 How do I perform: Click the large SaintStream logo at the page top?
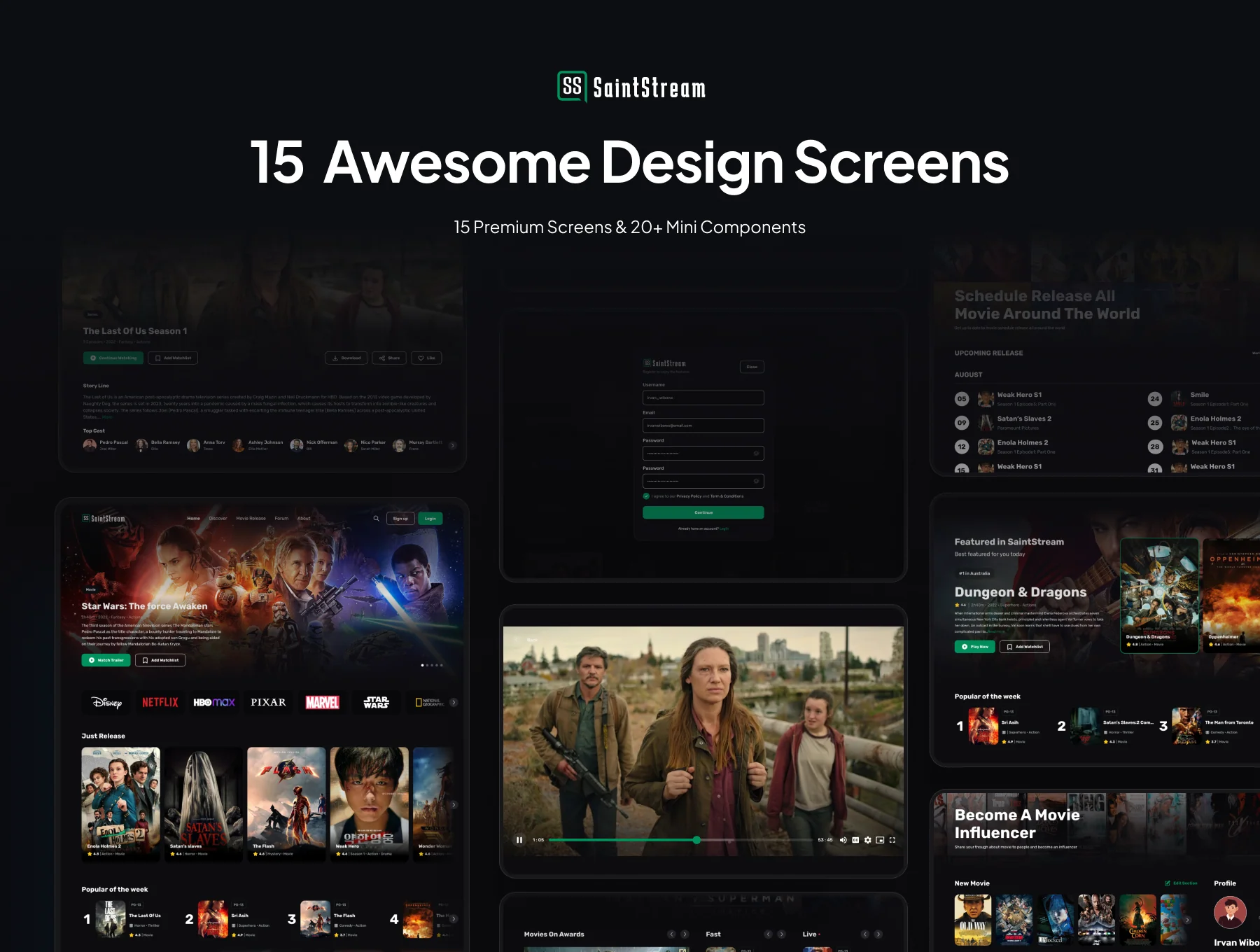click(631, 87)
